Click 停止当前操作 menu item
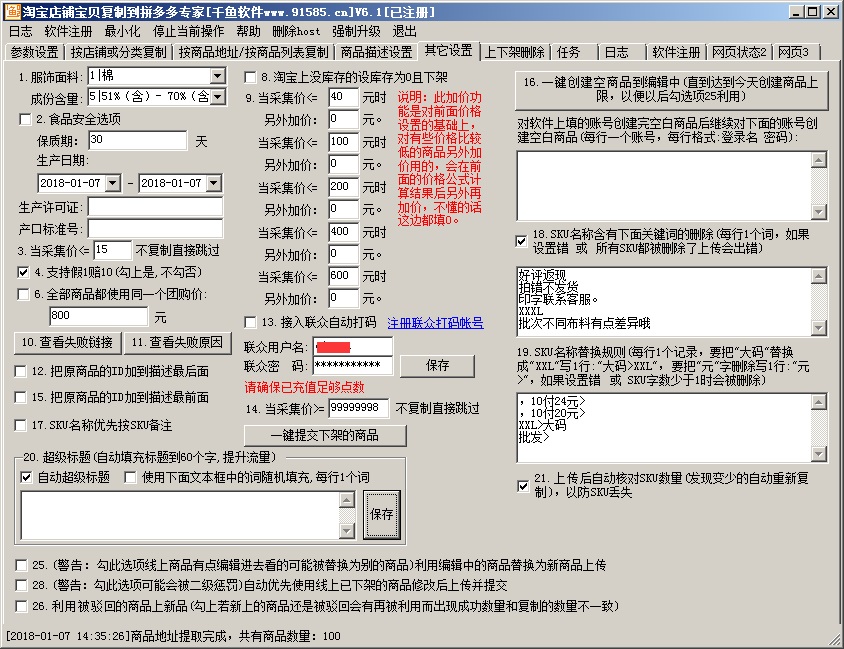Image resolution: width=844 pixels, height=649 pixels. click(188, 32)
